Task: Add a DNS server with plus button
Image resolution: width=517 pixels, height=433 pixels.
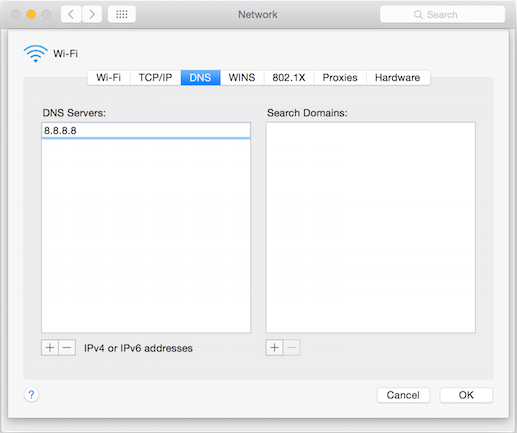Action: coord(50,348)
